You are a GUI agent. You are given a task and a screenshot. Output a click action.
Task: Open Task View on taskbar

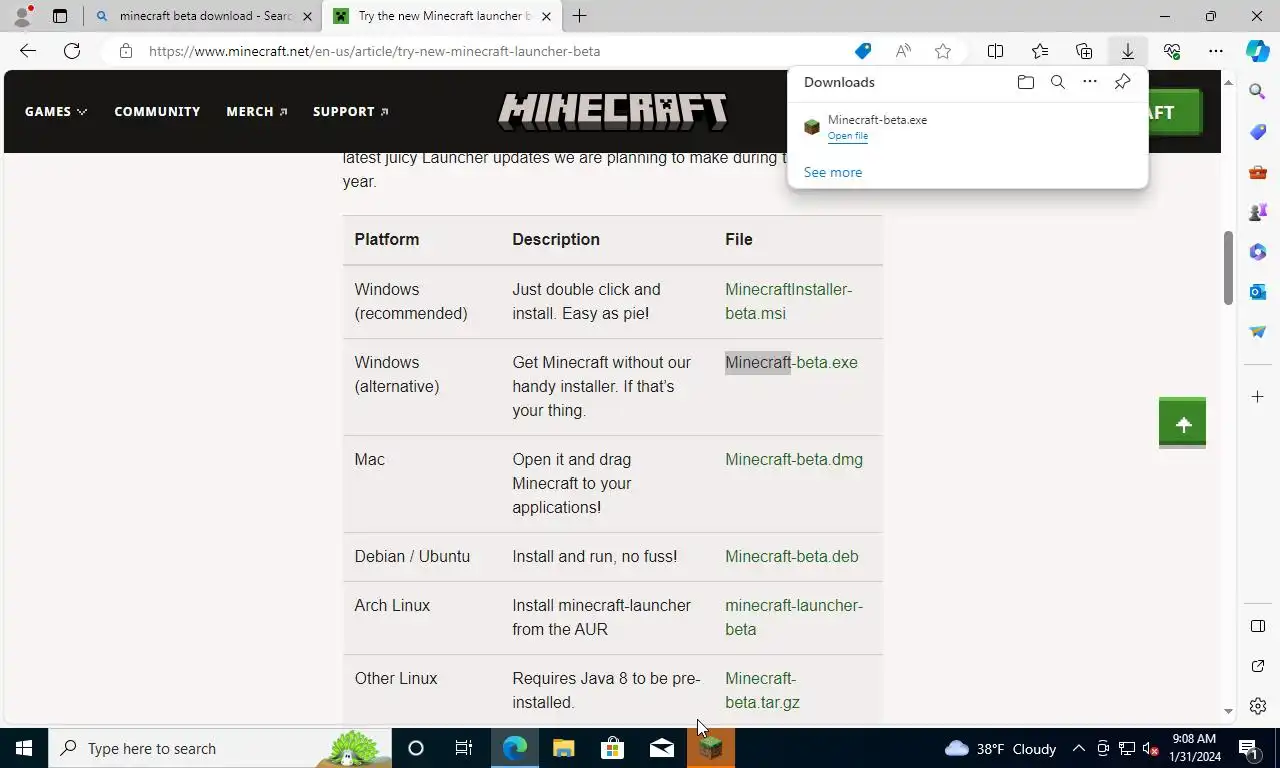coord(464,748)
